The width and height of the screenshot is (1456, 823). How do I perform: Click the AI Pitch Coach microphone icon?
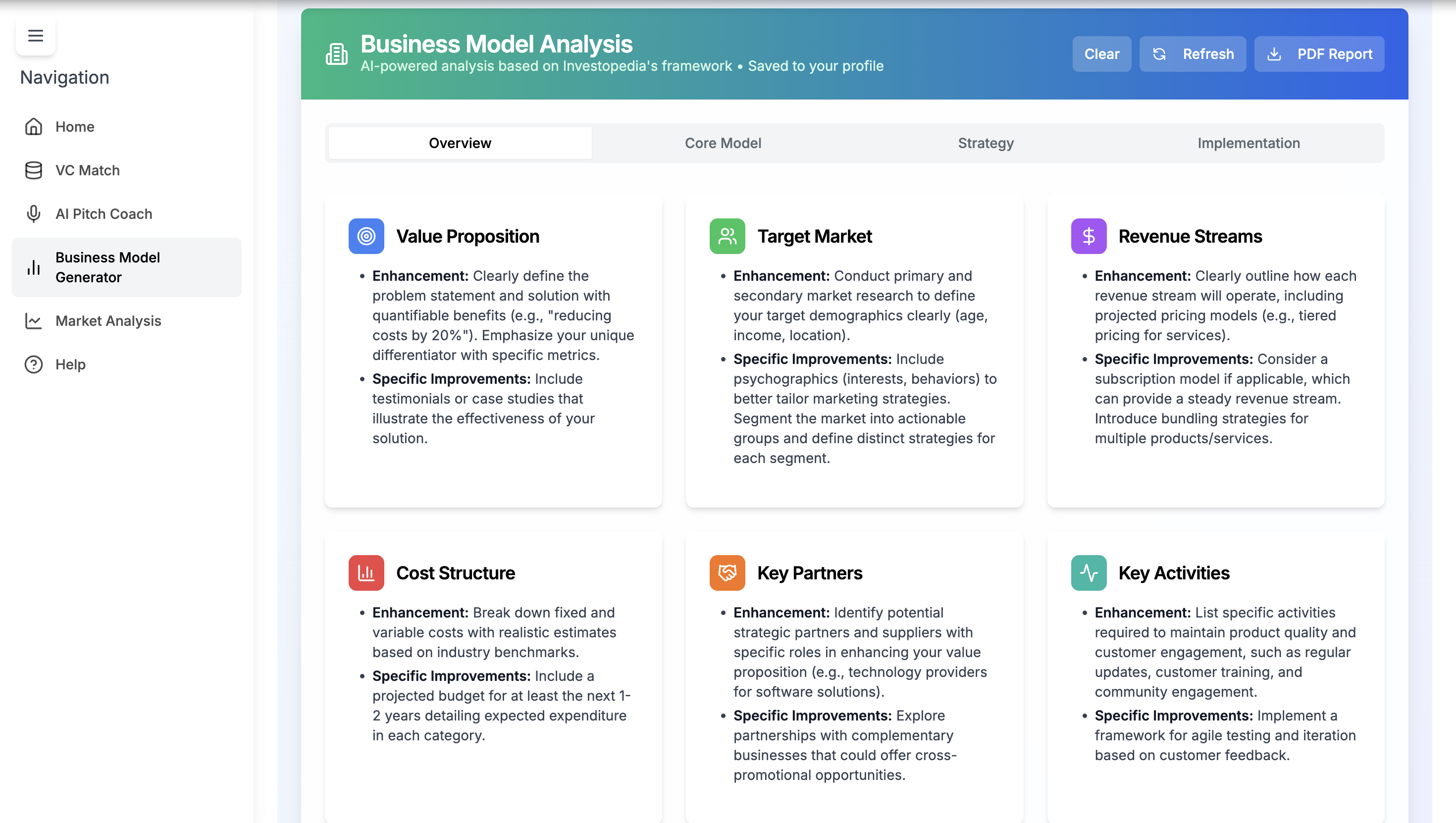tap(34, 213)
